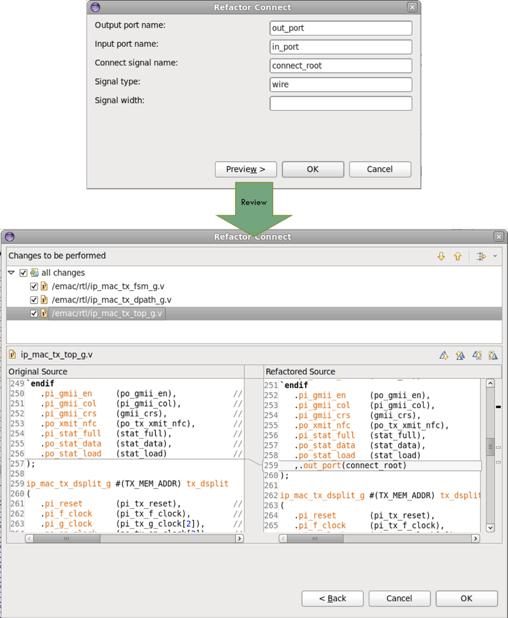
Task: Click the < Back button
Action: pos(332,598)
